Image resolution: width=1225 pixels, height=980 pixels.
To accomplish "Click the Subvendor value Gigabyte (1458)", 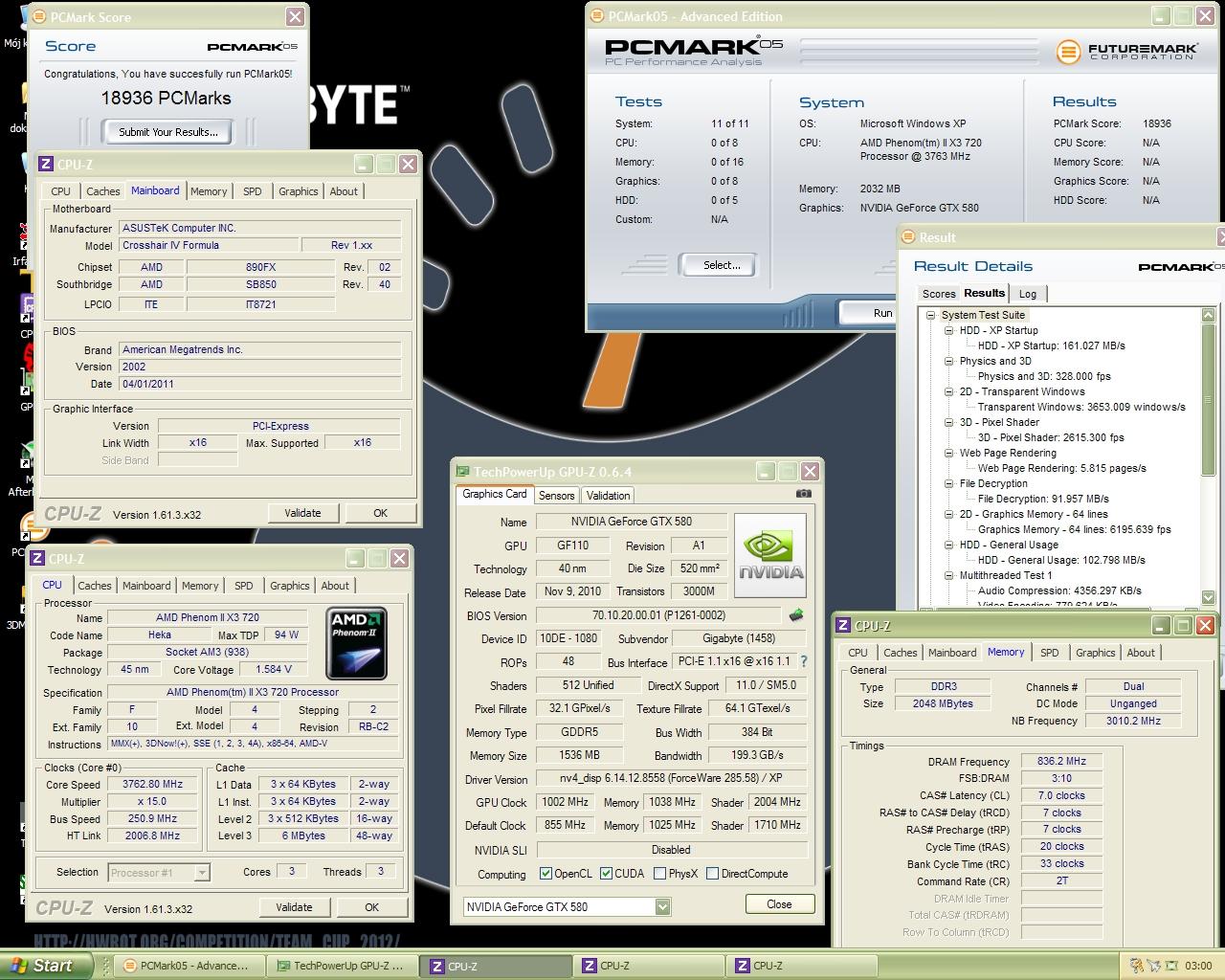I will [741, 638].
